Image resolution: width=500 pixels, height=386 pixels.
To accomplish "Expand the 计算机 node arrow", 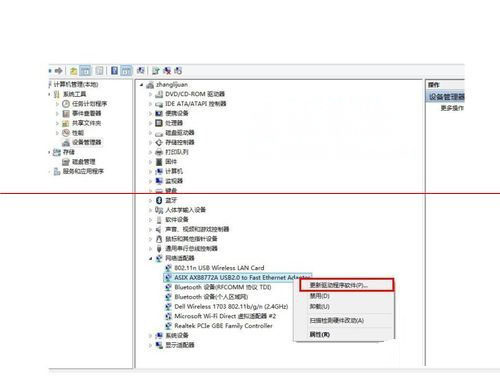I will pyautogui.click(x=150, y=172).
